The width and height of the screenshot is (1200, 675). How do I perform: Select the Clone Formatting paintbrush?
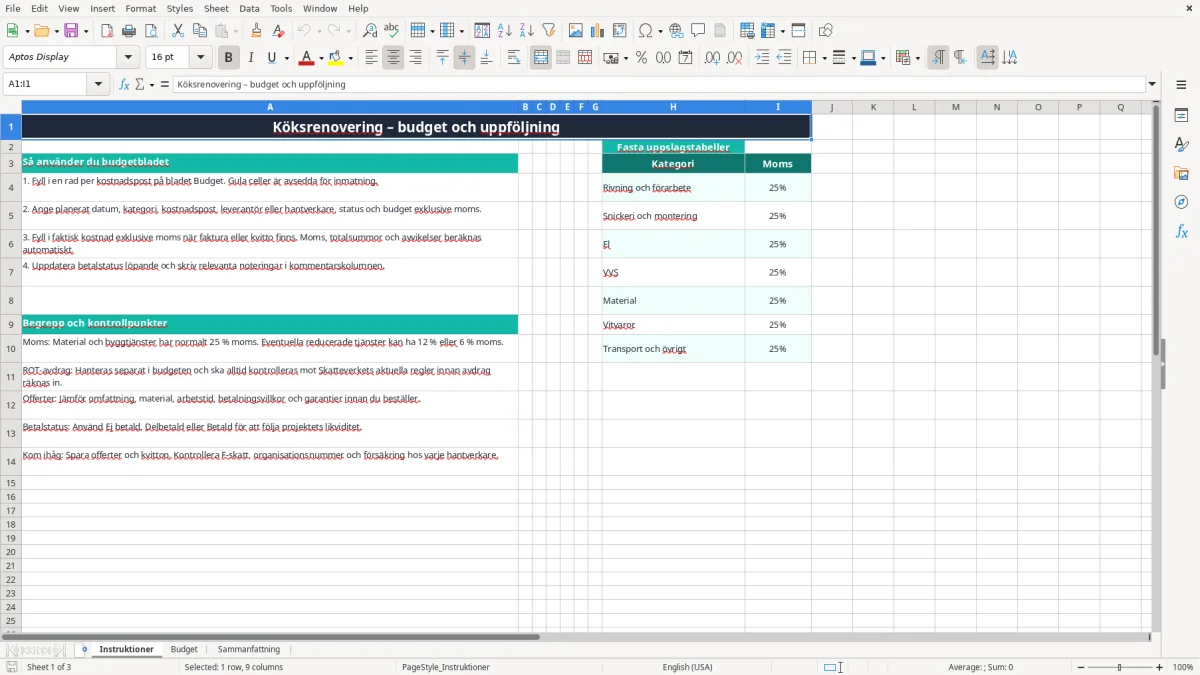point(257,31)
